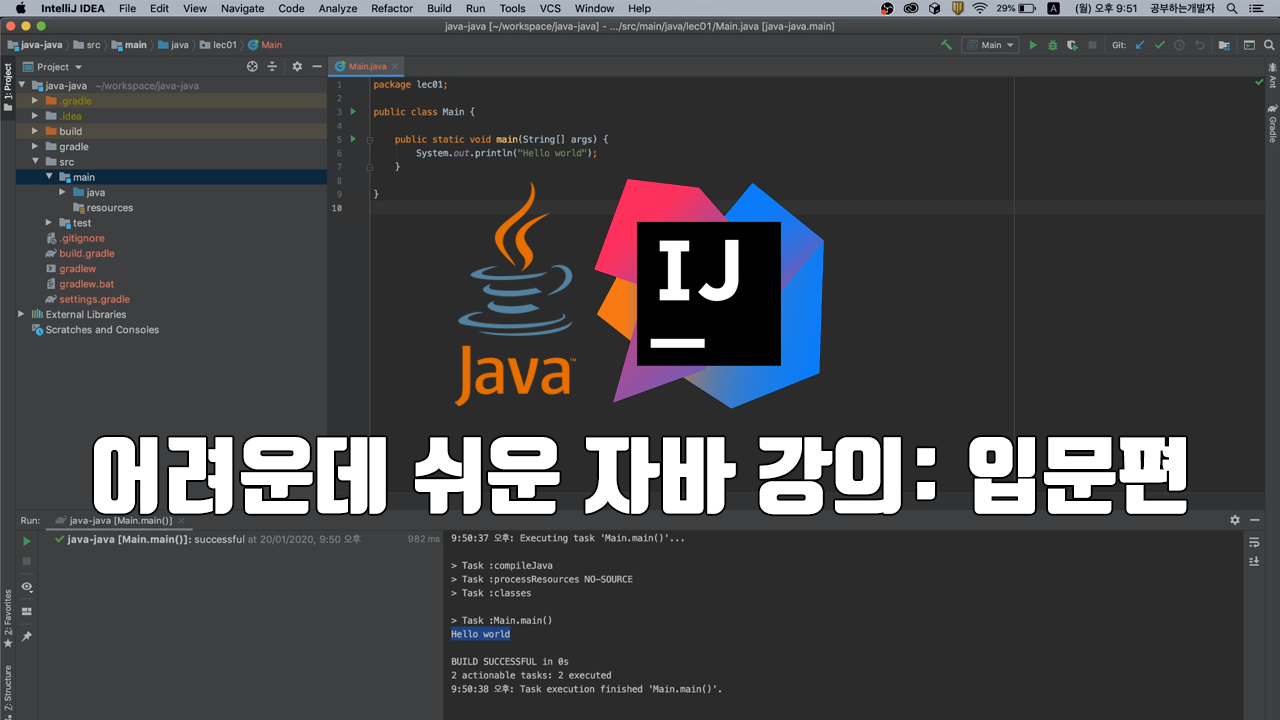Start debugging with the bug icon
The image size is (1280, 720).
pos(1053,45)
